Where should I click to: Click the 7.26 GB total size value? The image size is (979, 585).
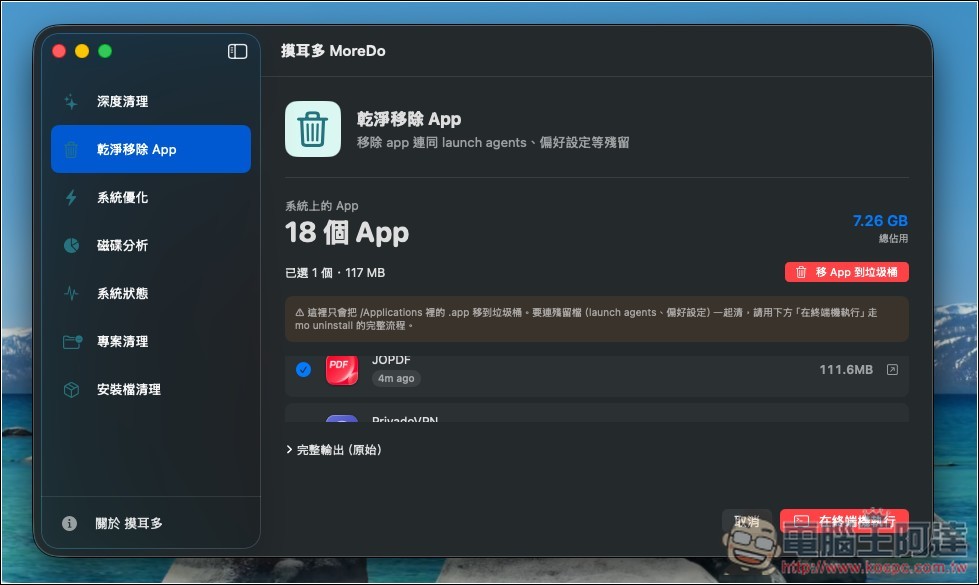[x=880, y=220]
